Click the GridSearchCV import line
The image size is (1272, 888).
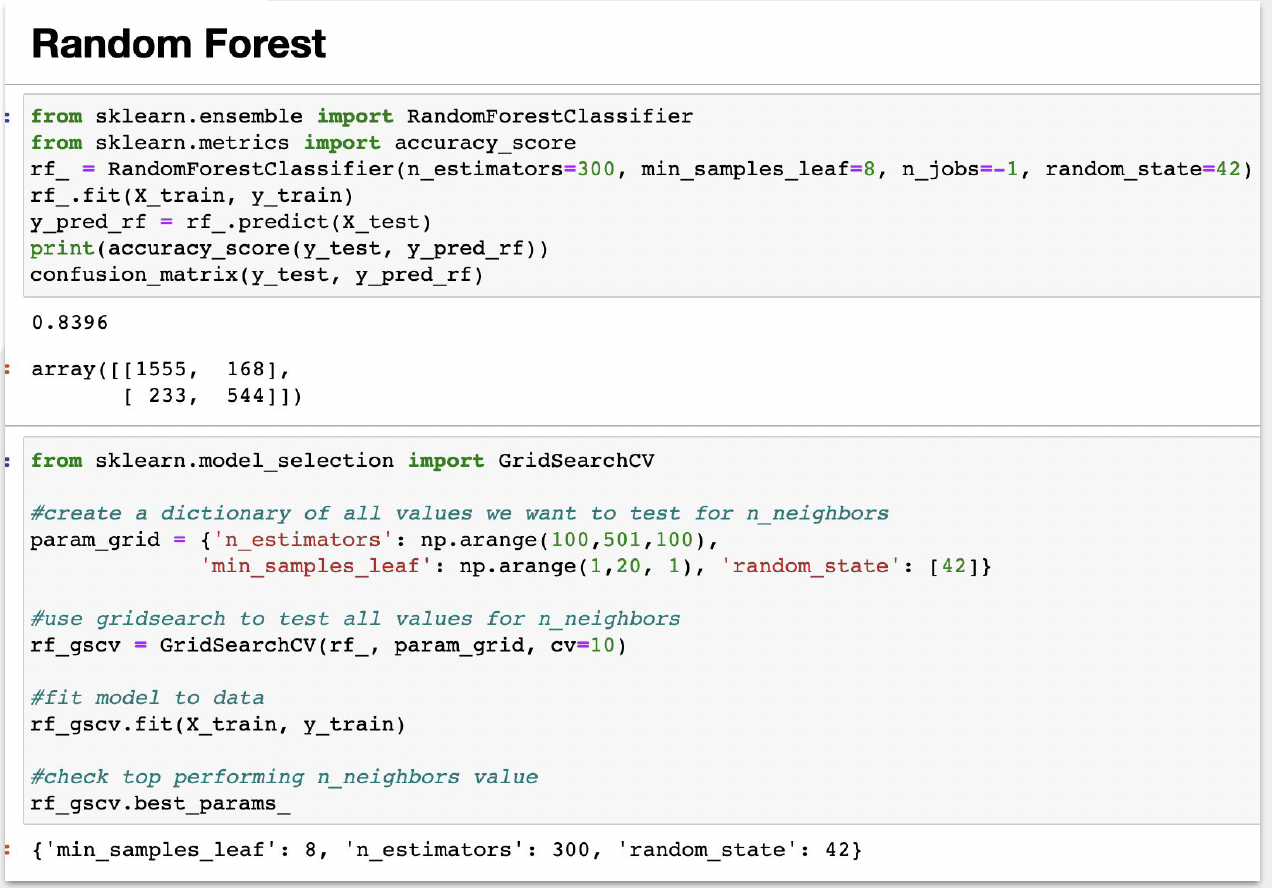[x=342, y=461]
